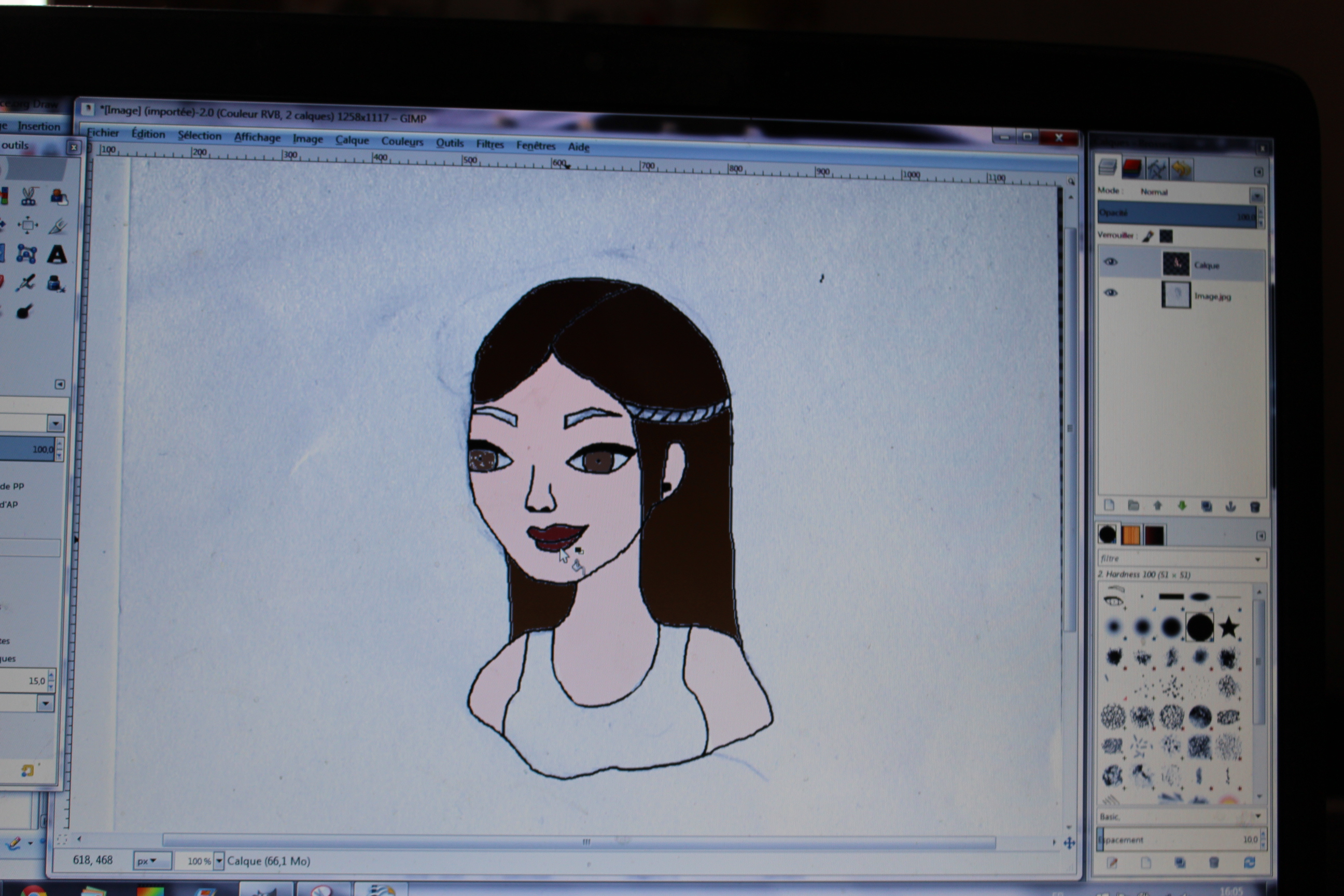
Task: Pick the Ink tool
Action: tap(55, 284)
